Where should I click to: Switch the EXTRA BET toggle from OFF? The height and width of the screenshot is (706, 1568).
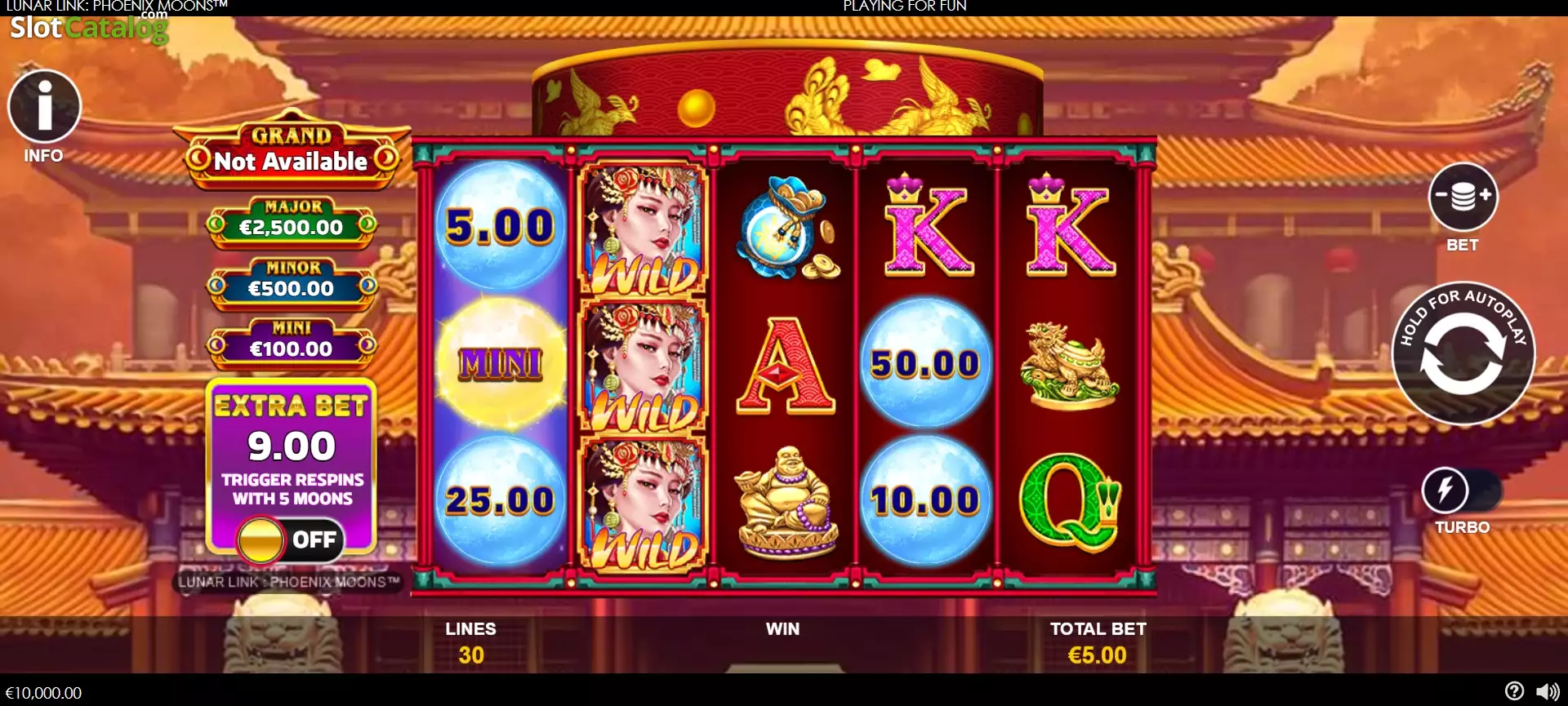coord(289,539)
